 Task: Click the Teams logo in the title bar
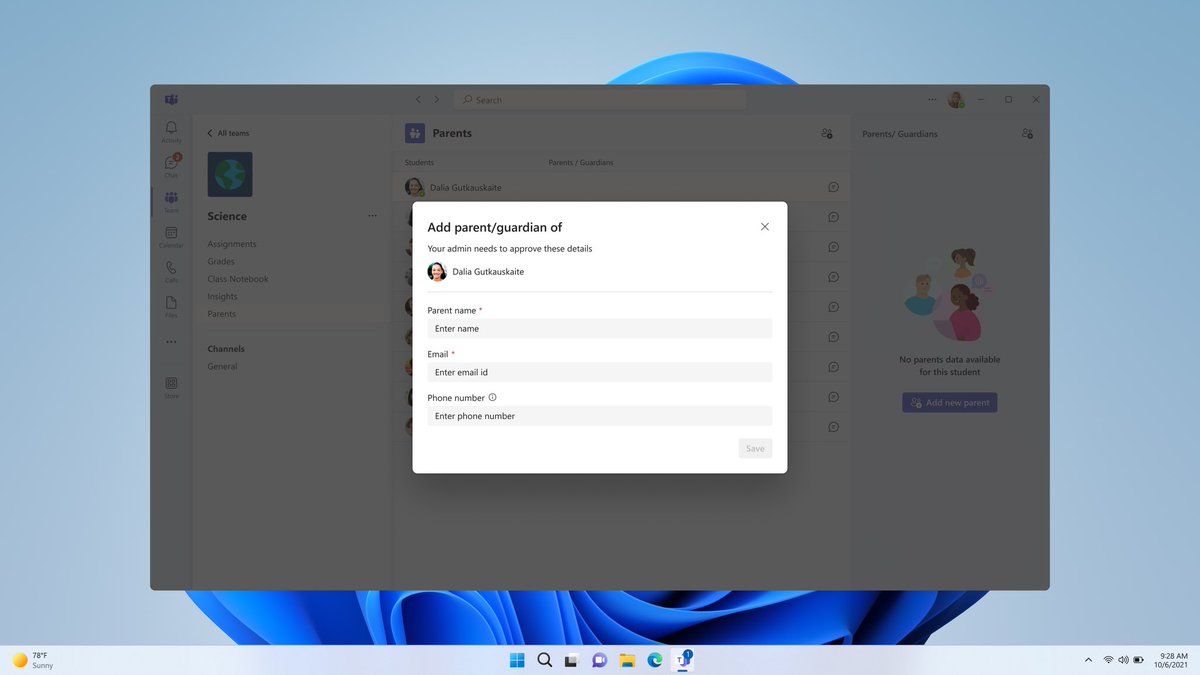(171, 100)
